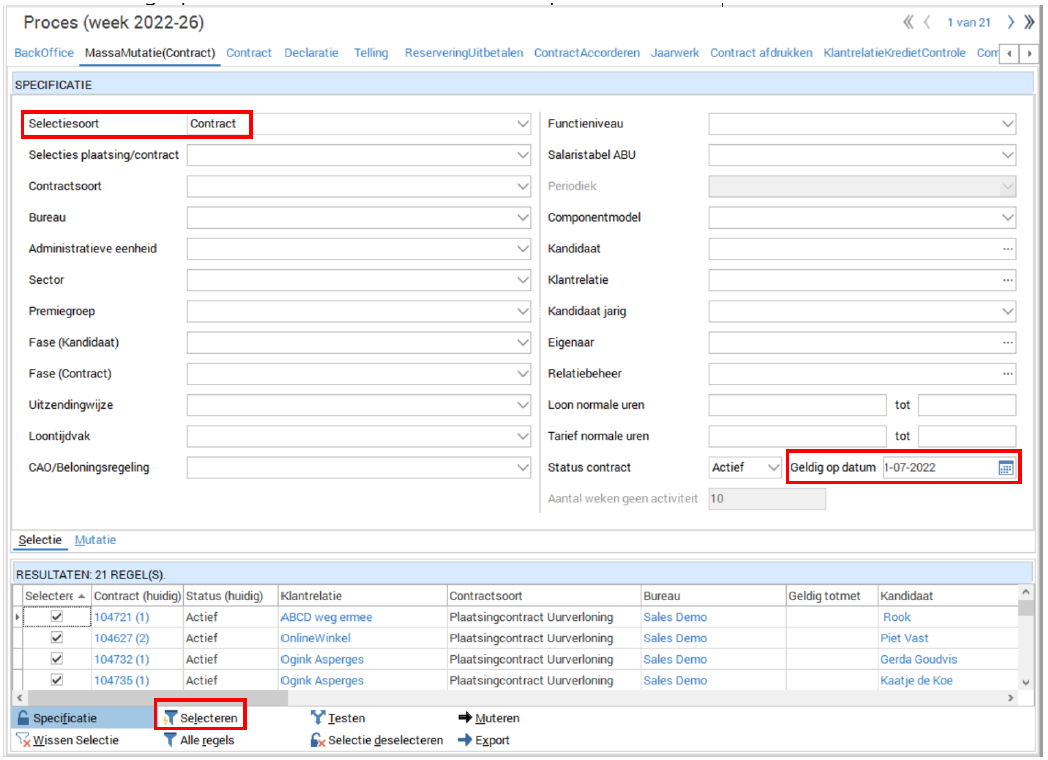The height and width of the screenshot is (760, 1048).
Task: Click the Alle regels filter icon
Action: [x=170, y=740]
